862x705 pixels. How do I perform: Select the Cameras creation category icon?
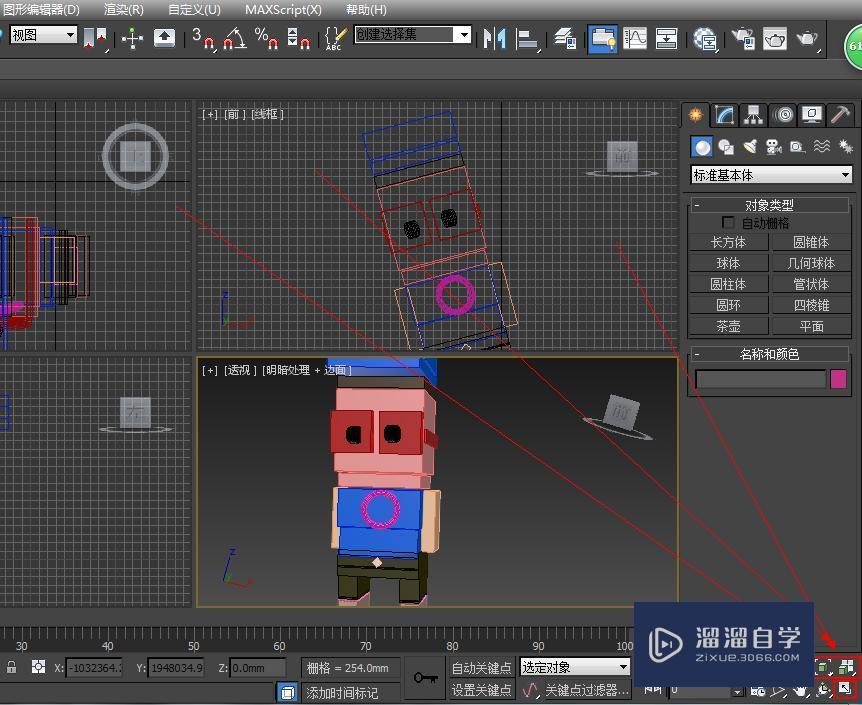coord(773,146)
